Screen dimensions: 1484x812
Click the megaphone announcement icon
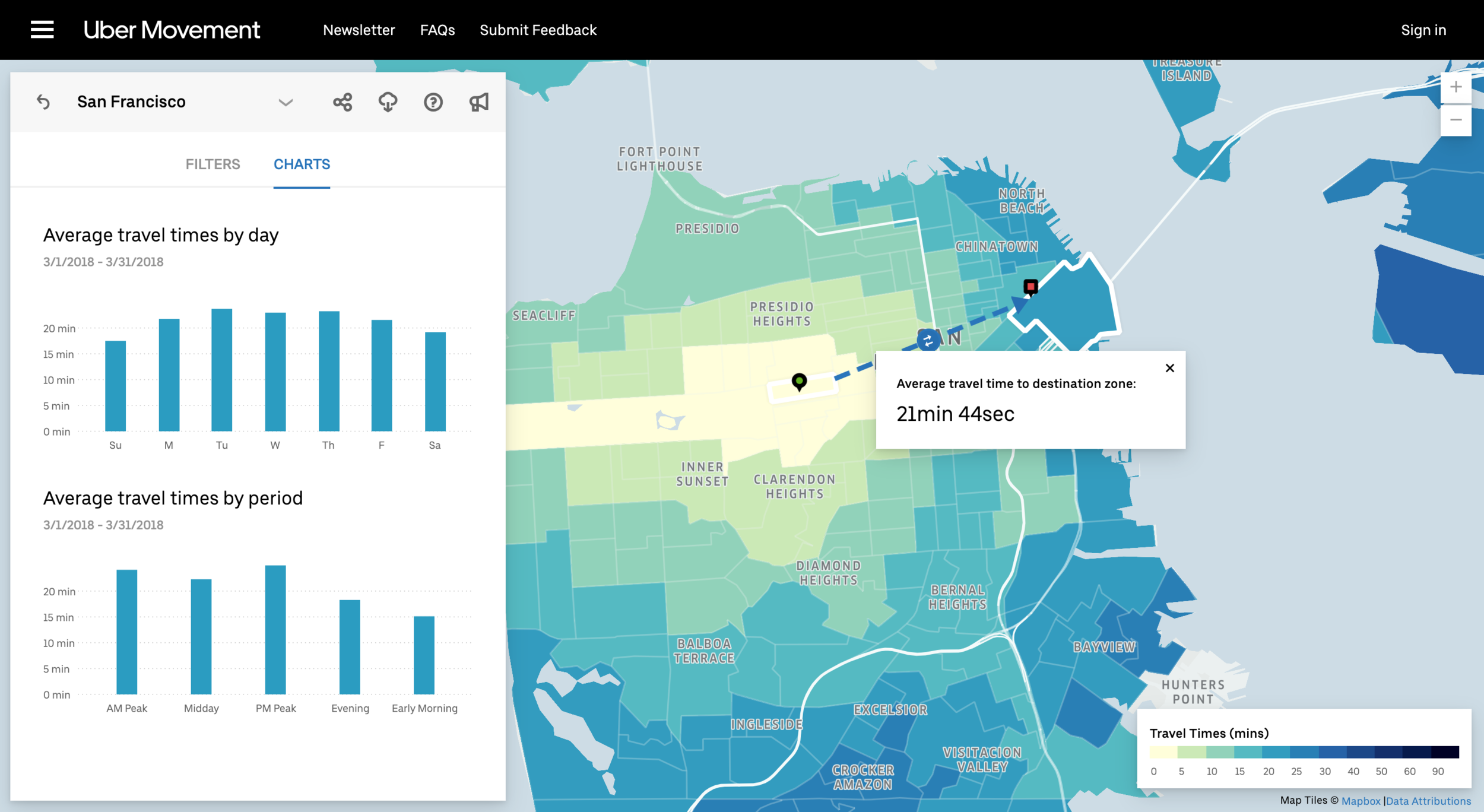[479, 102]
